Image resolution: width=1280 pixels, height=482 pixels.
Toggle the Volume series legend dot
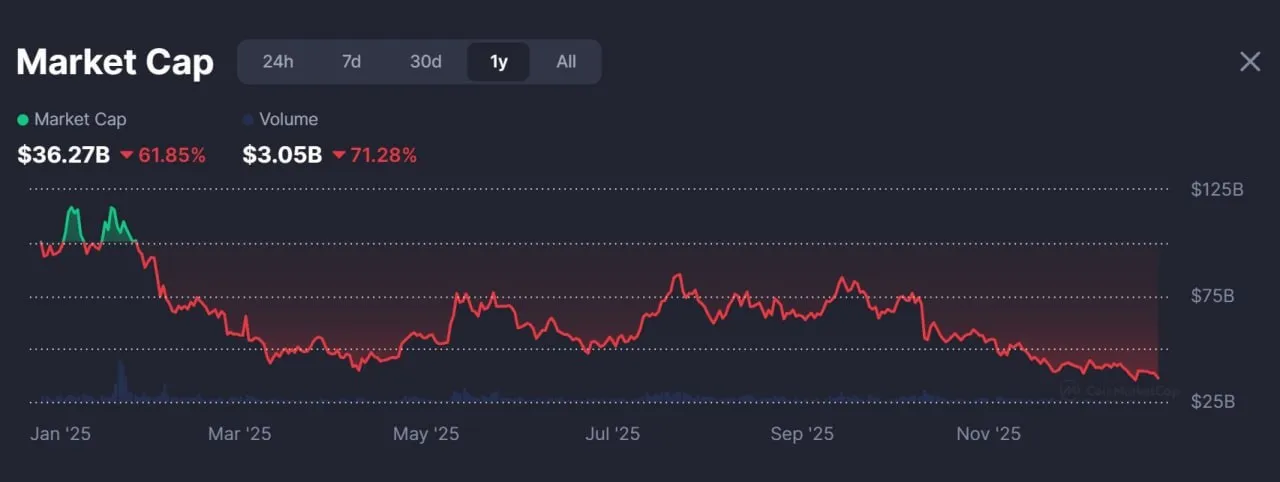coord(248,120)
